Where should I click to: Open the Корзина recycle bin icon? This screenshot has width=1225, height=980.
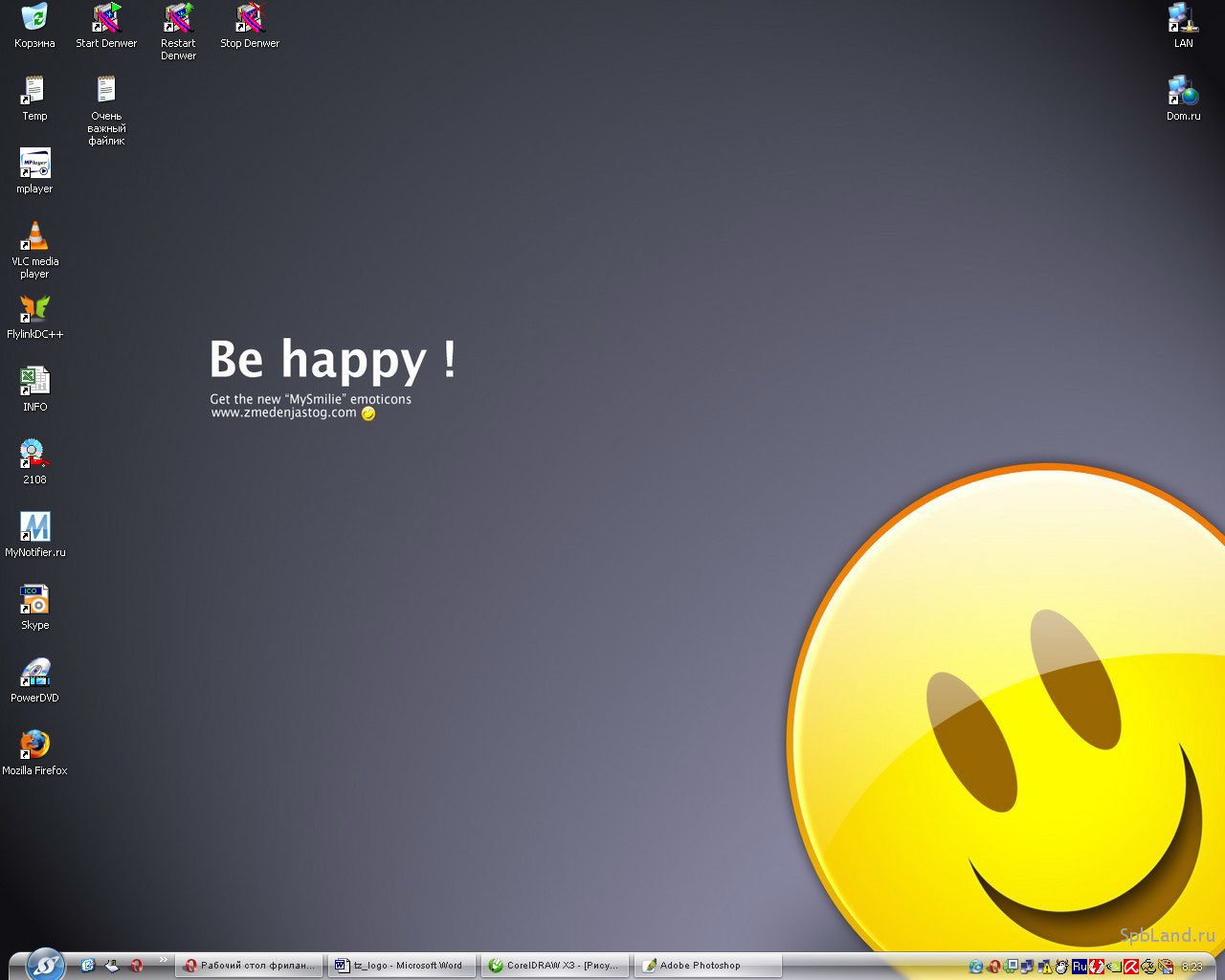(x=34, y=18)
